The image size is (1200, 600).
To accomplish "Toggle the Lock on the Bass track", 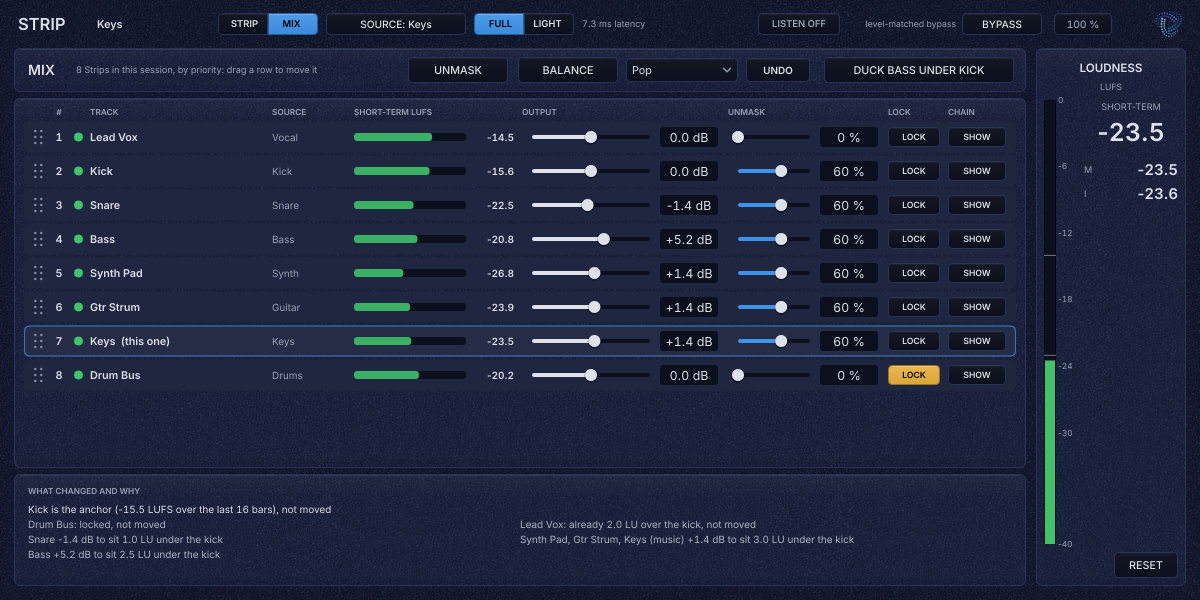I will pos(914,239).
